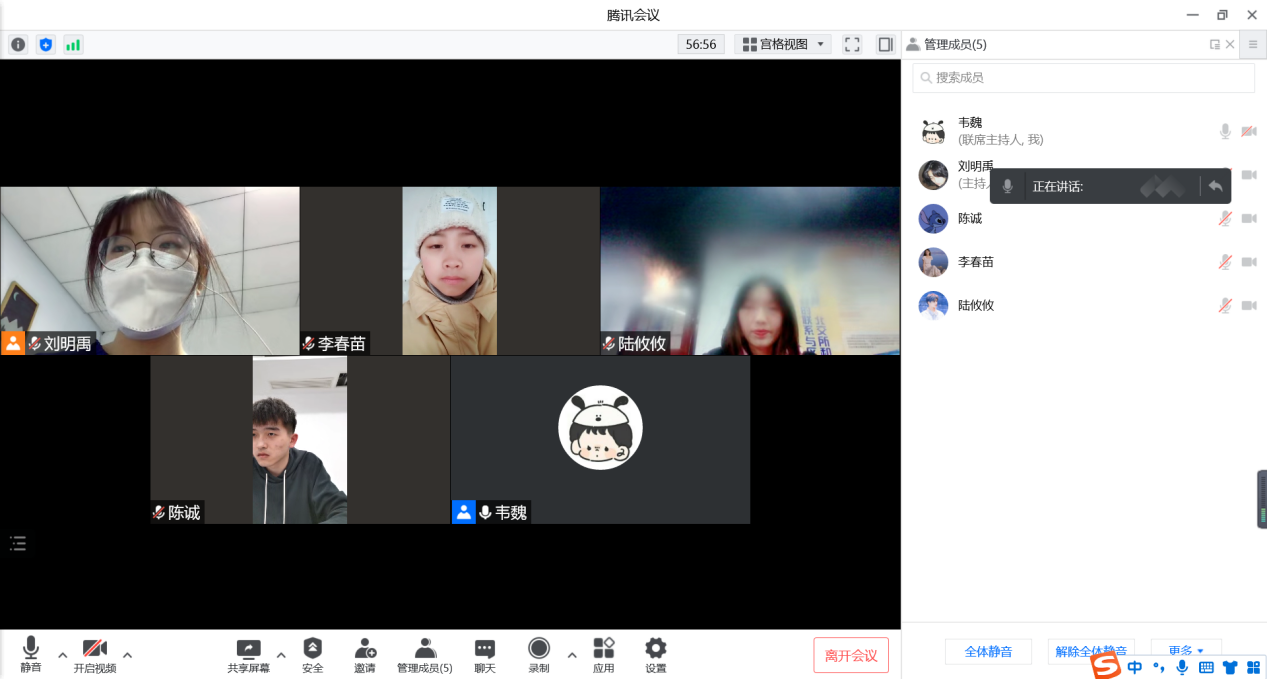
Task: Click the 搜索成员 search field
Action: [1083, 77]
